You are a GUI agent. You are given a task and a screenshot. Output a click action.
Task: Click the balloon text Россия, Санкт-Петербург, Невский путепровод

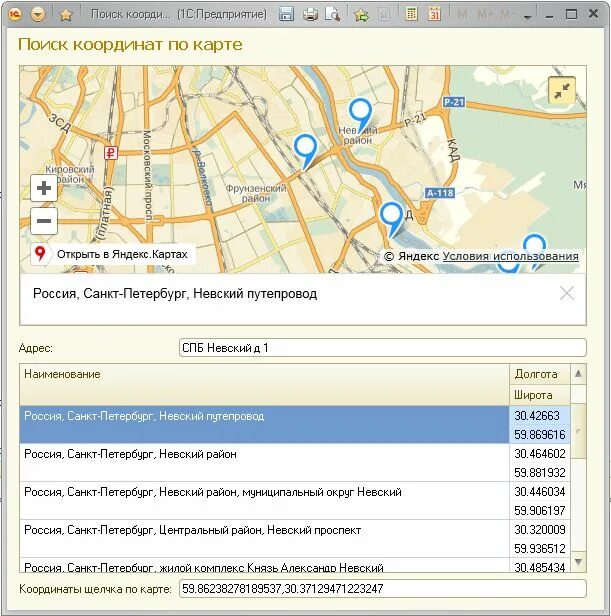175,293
